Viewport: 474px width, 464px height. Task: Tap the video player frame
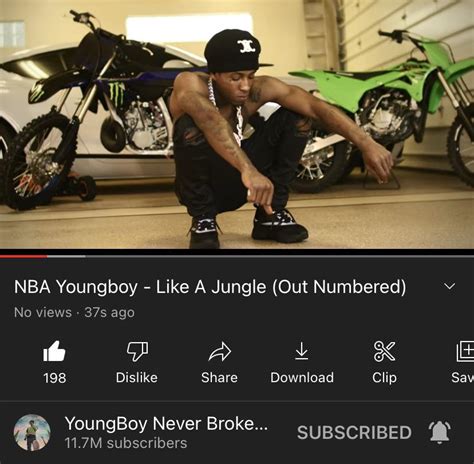[237, 124]
